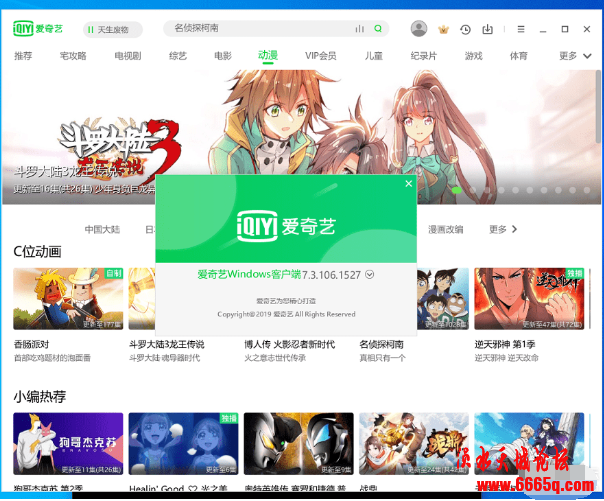Expand version details arrow next to 7.3.106.1527
604x501 pixels.
click(369, 275)
